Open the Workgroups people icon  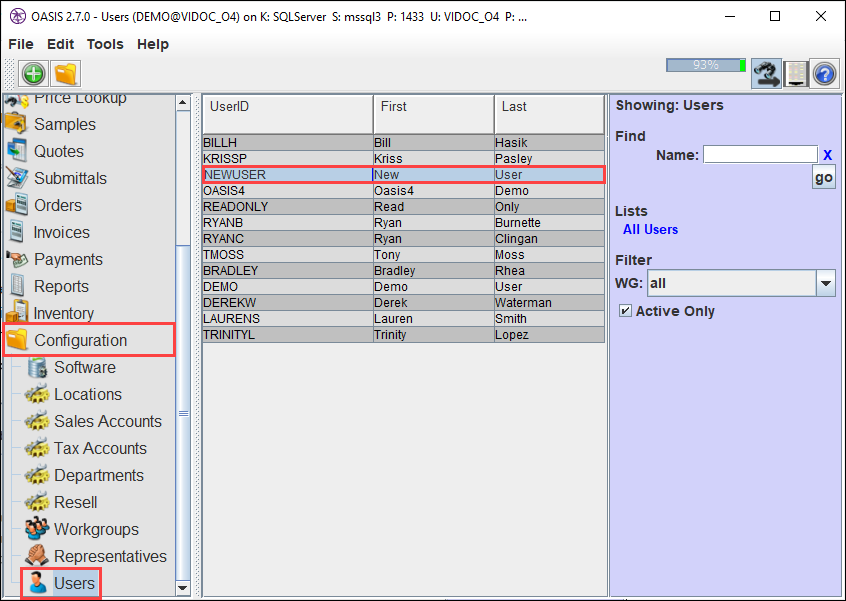point(37,529)
